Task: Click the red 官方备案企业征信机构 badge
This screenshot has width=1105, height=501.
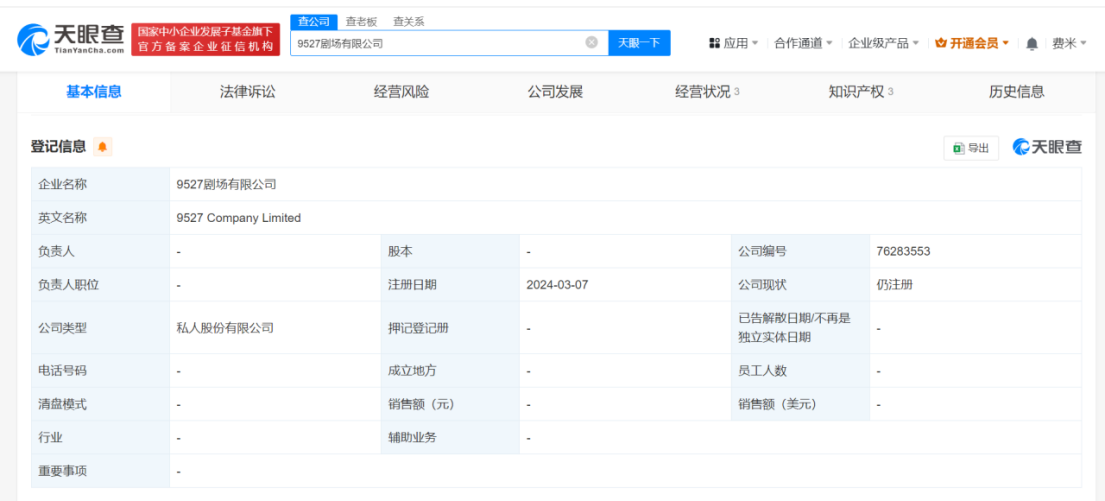Action: click(206, 40)
